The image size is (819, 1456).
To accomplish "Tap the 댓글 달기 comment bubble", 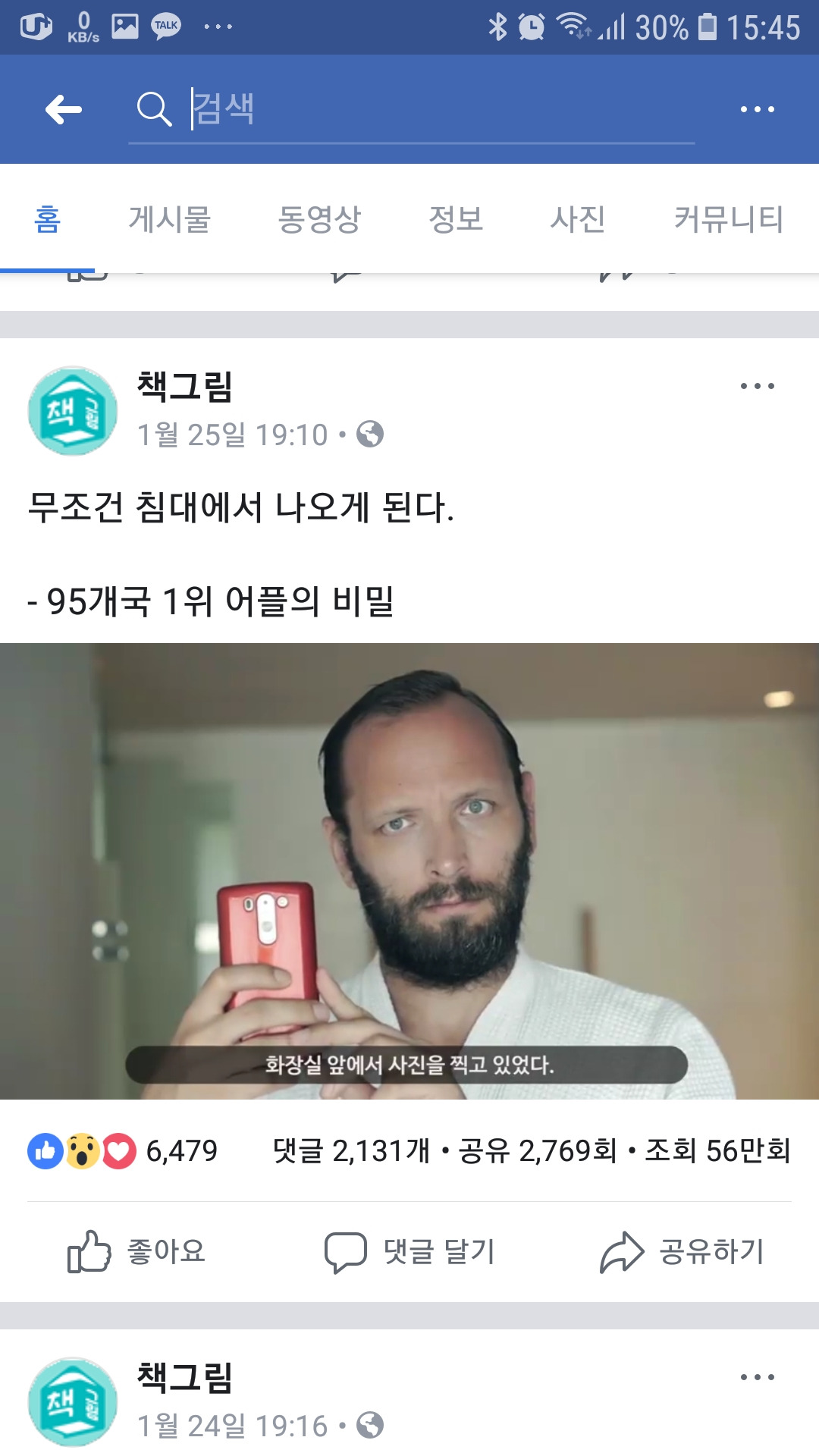I will [409, 1251].
